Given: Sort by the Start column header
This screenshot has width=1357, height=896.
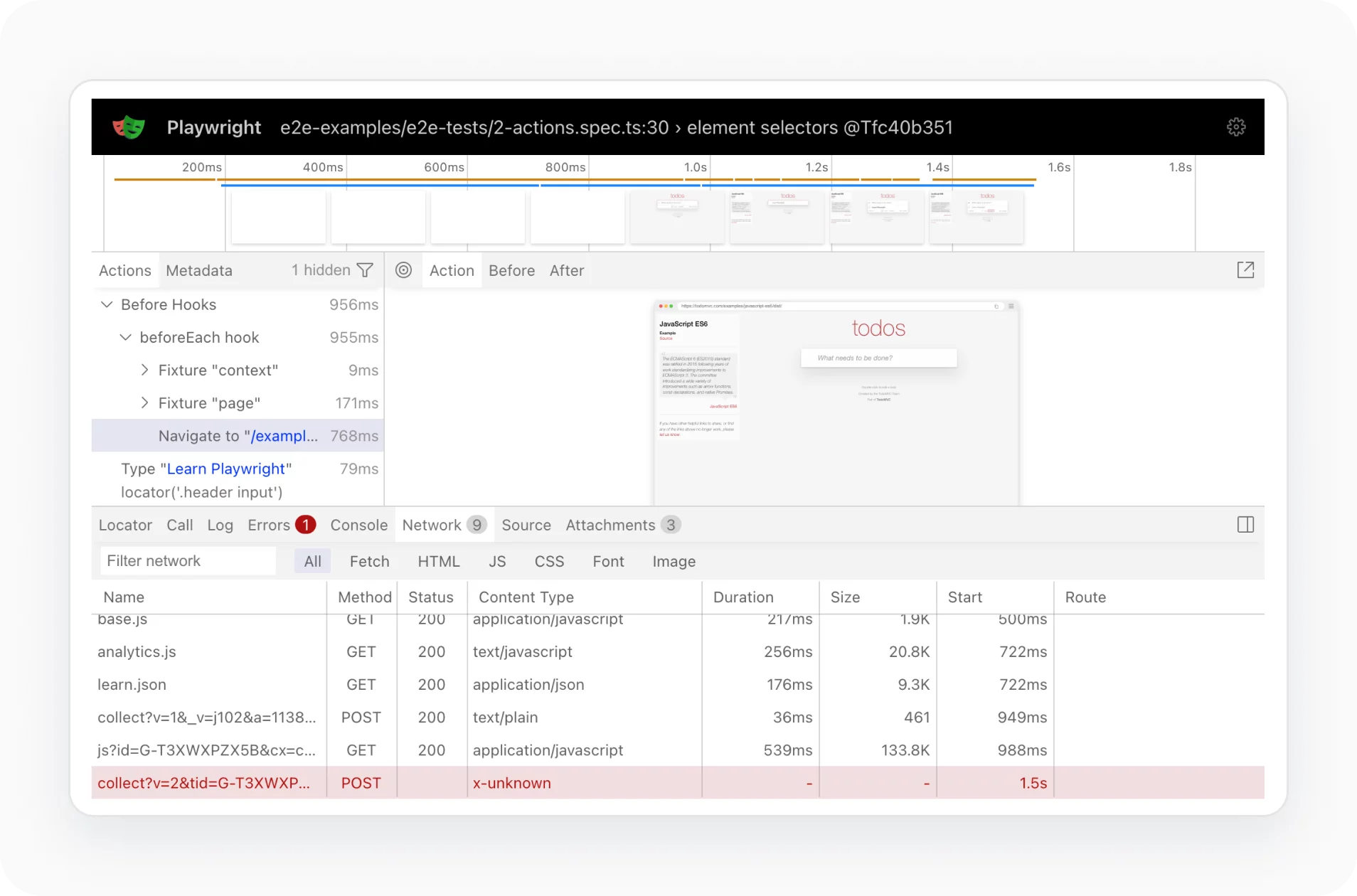Looking at the screenshot, I should (995, 597).
